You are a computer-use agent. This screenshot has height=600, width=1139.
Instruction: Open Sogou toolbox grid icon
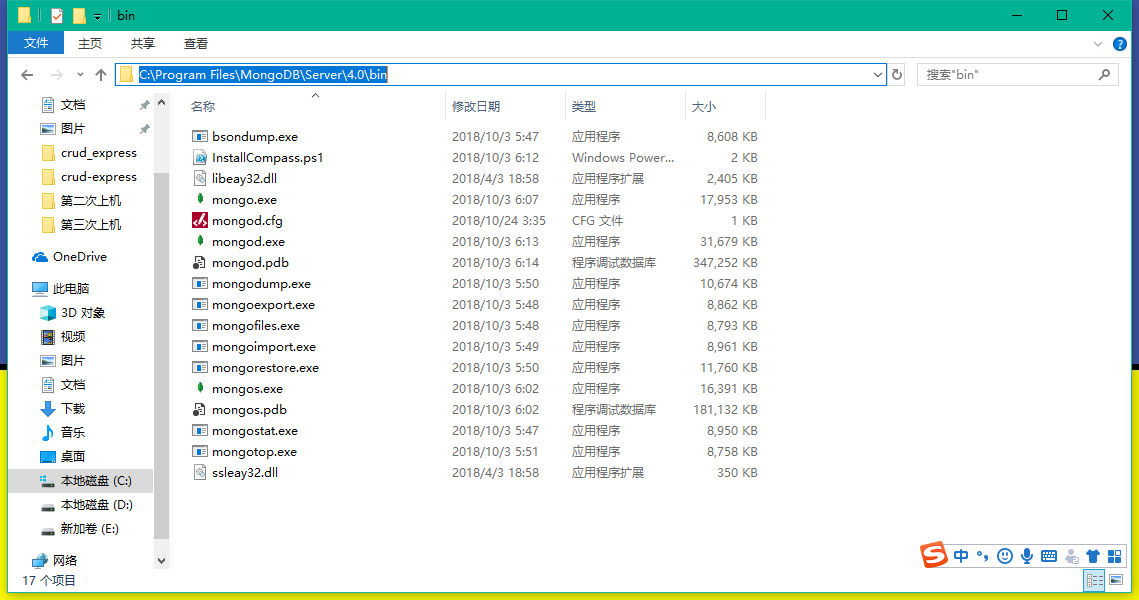1114,556
